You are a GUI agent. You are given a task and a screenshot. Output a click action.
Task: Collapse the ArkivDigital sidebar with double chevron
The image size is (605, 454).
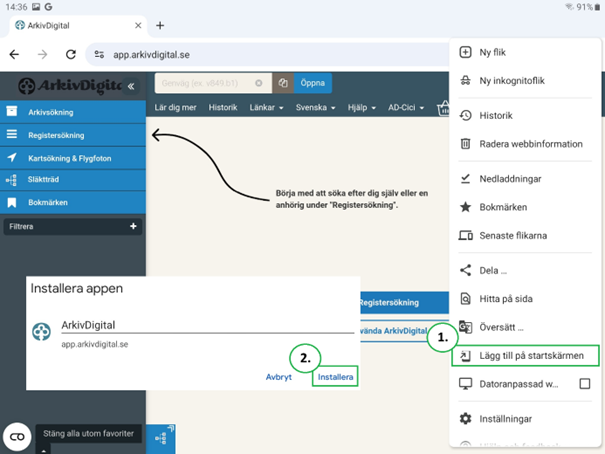coord(131,87)
